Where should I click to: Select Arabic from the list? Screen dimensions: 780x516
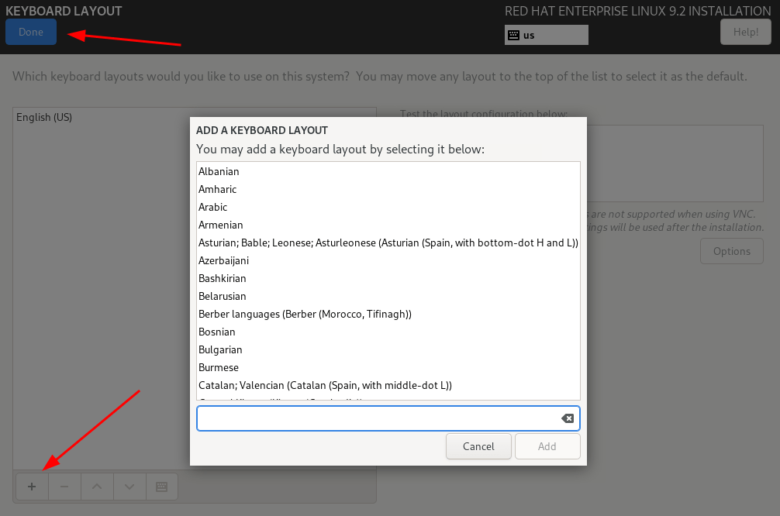point(388,207)
